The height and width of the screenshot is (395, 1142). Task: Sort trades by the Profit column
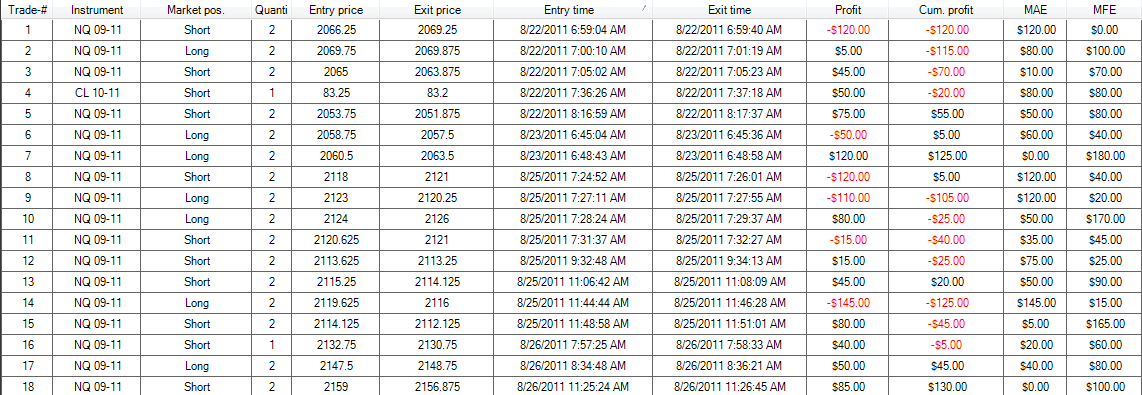click(x=848, y=10)
